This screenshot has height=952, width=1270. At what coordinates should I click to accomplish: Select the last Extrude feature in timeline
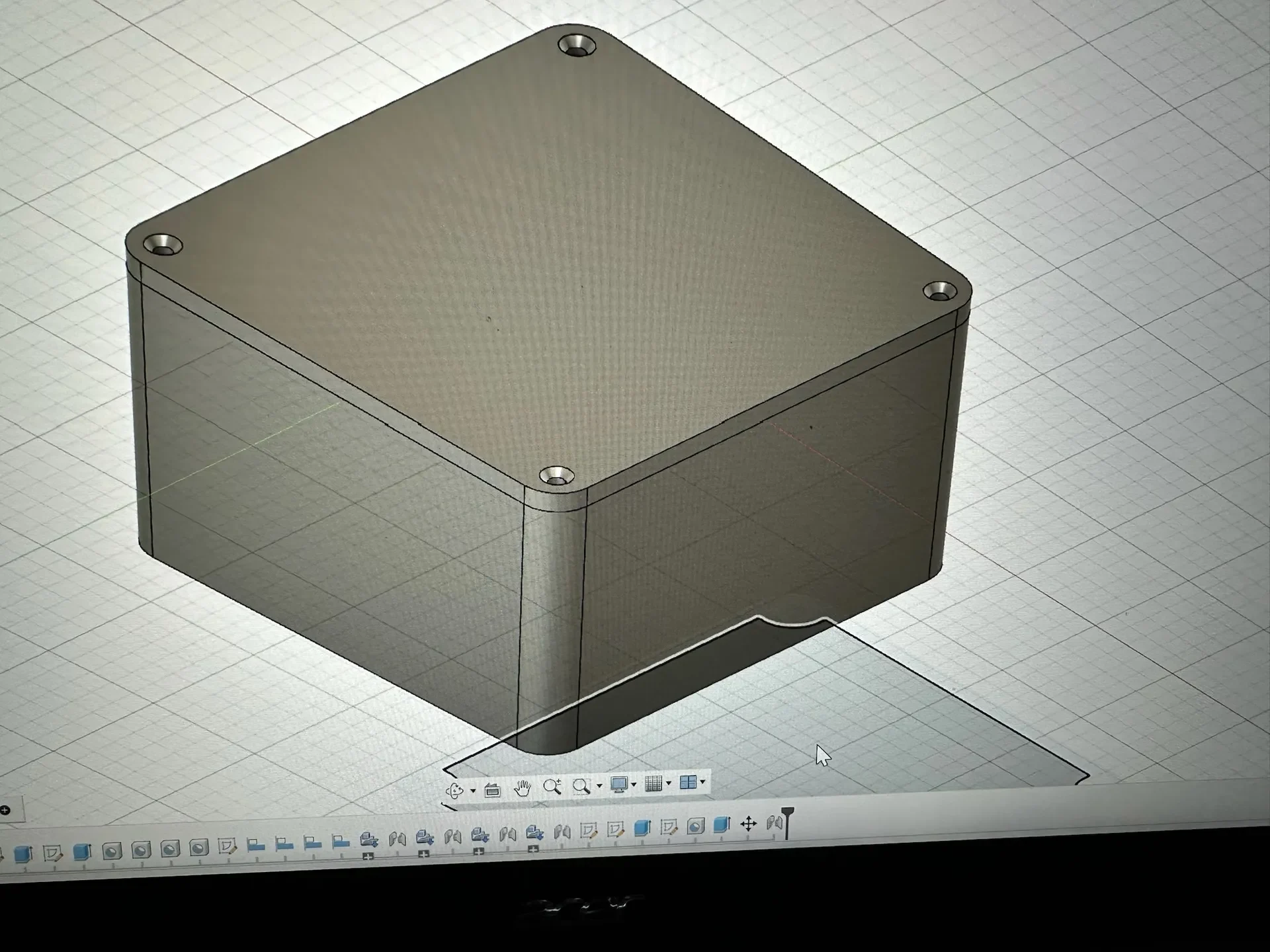pyautogui.click(x=722, y=824)
